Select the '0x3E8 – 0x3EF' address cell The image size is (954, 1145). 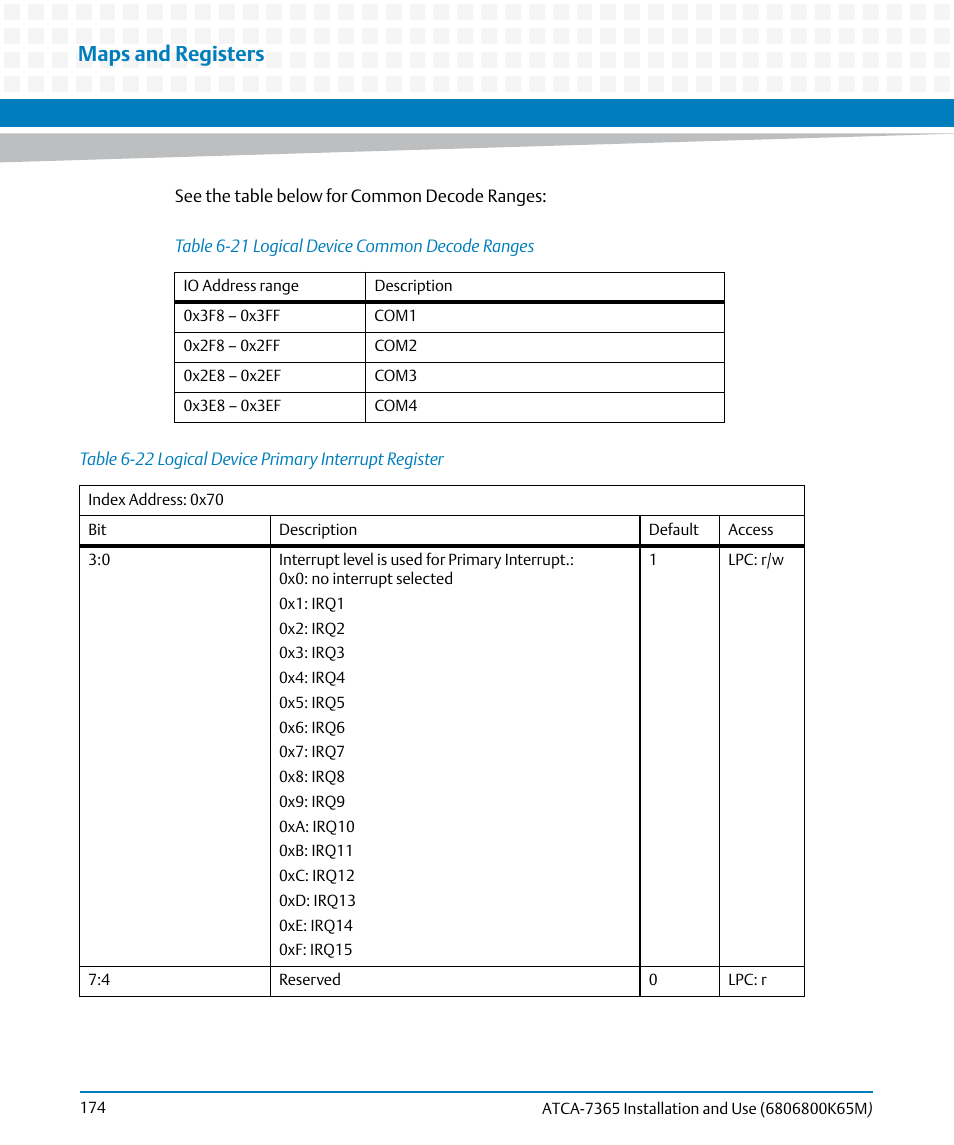pos(270,407)
